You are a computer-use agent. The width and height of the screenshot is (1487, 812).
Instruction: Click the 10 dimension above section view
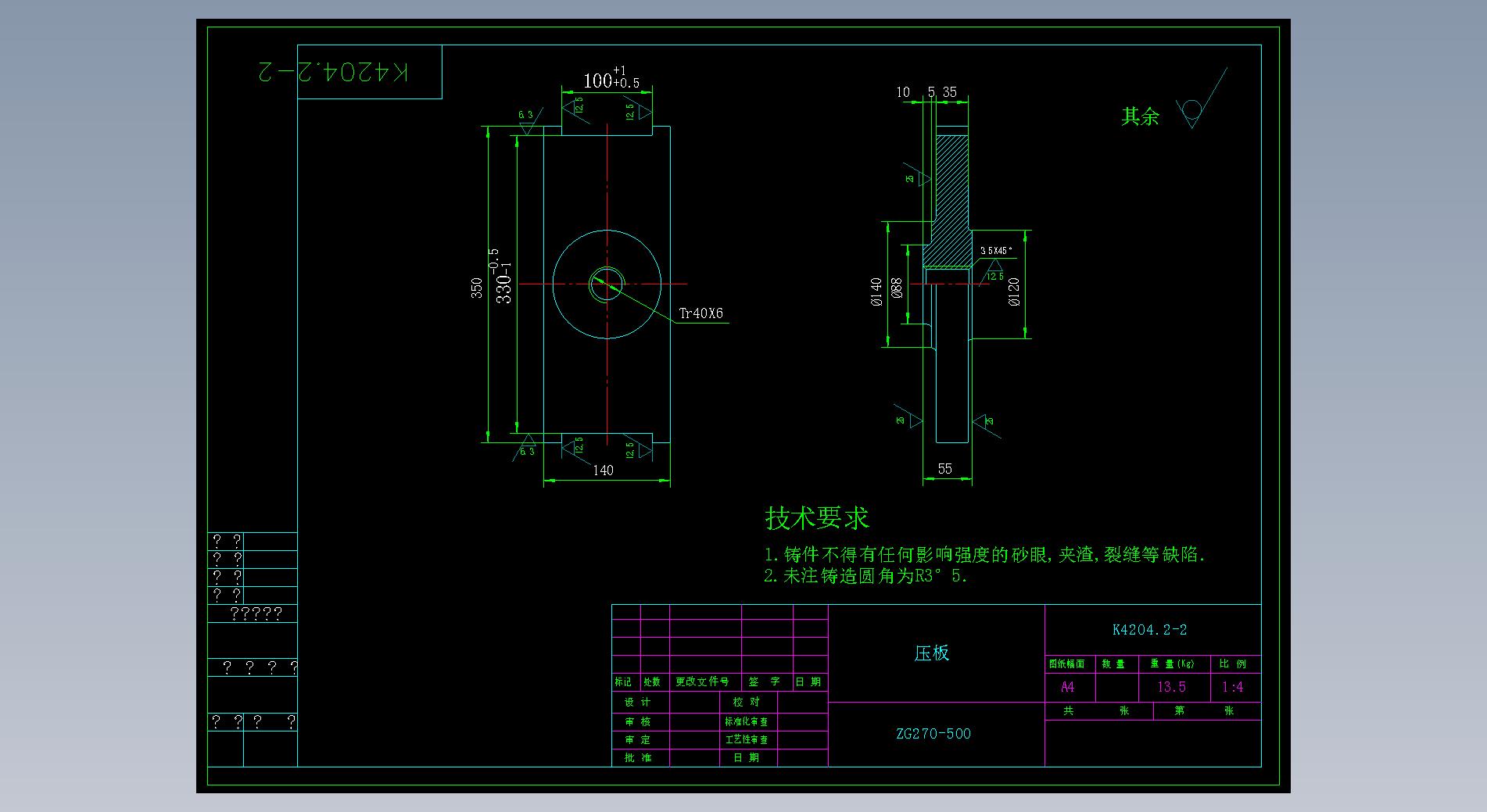(903, 92)
